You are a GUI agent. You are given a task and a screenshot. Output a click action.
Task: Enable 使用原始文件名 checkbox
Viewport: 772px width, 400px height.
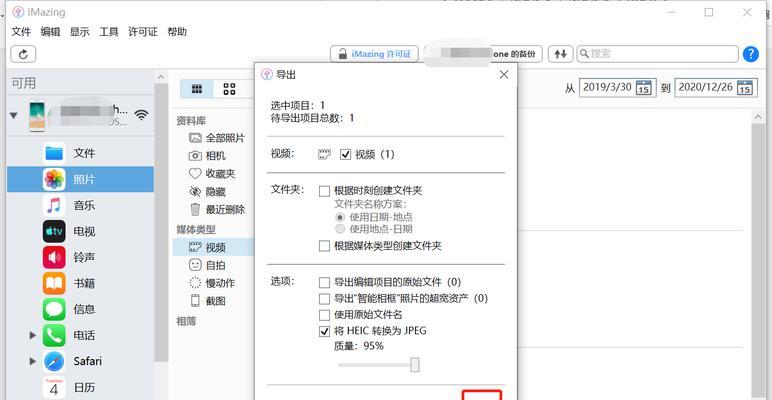324,315
